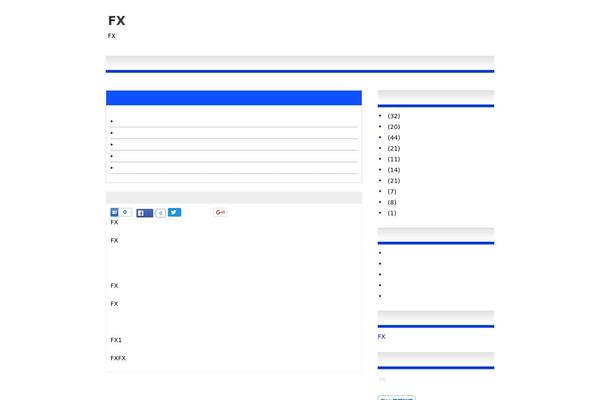Open the large FX site title
Image resolution: width=600 pixels, height=400 pixels.
(117, 21)
